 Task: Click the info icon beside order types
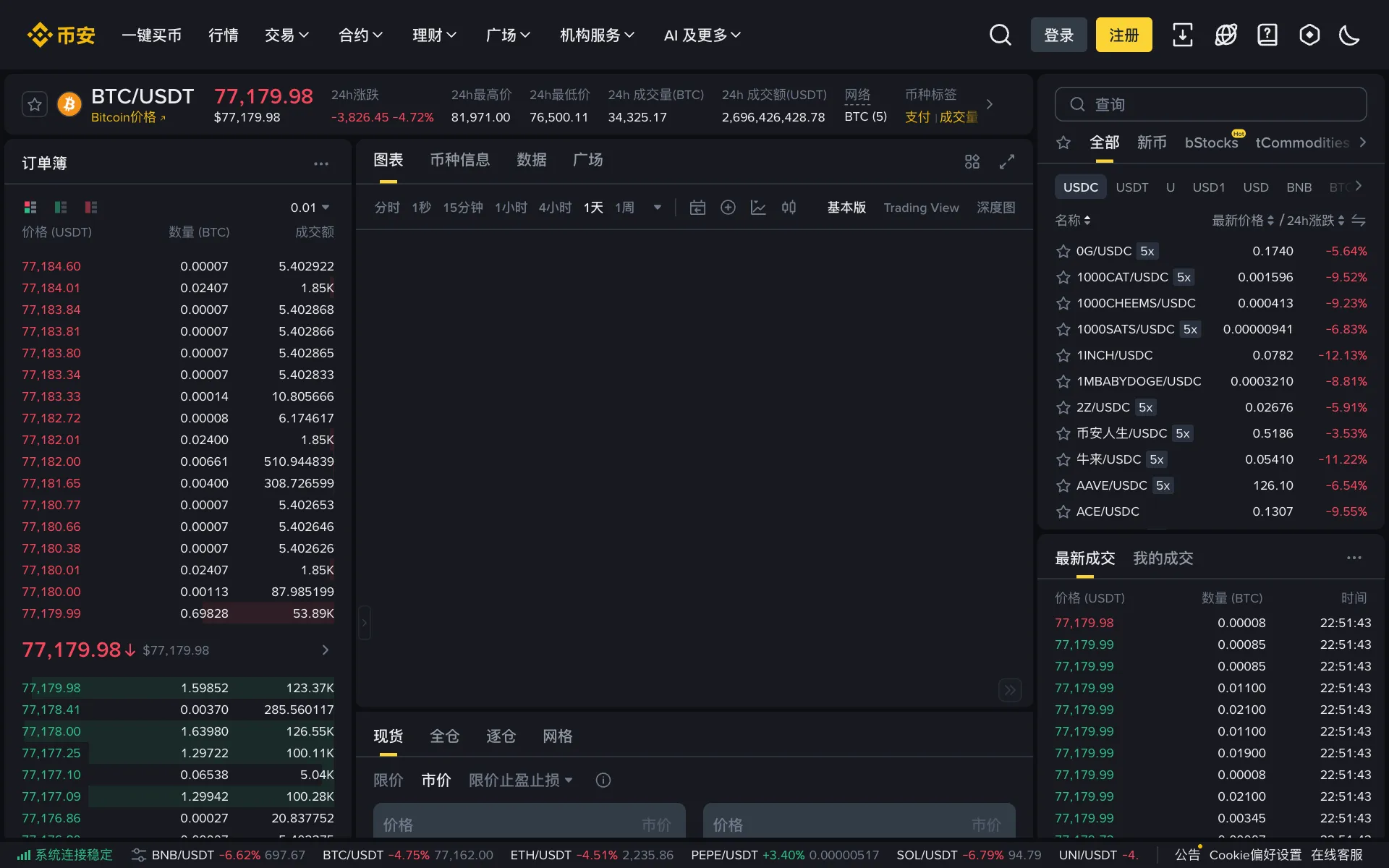tap(603, 780)
